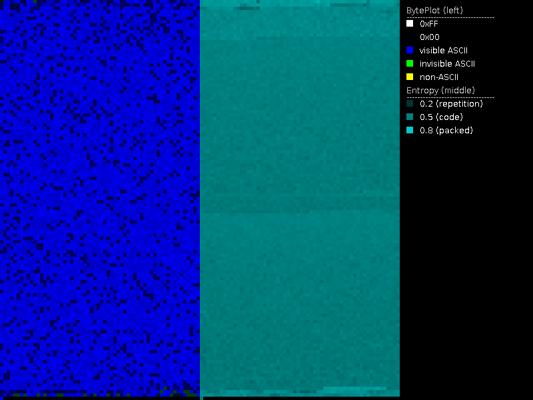The width and height of the screenshot is (533, 400).
Task: Select the 0.8 (packed) label
Action: 446,130
